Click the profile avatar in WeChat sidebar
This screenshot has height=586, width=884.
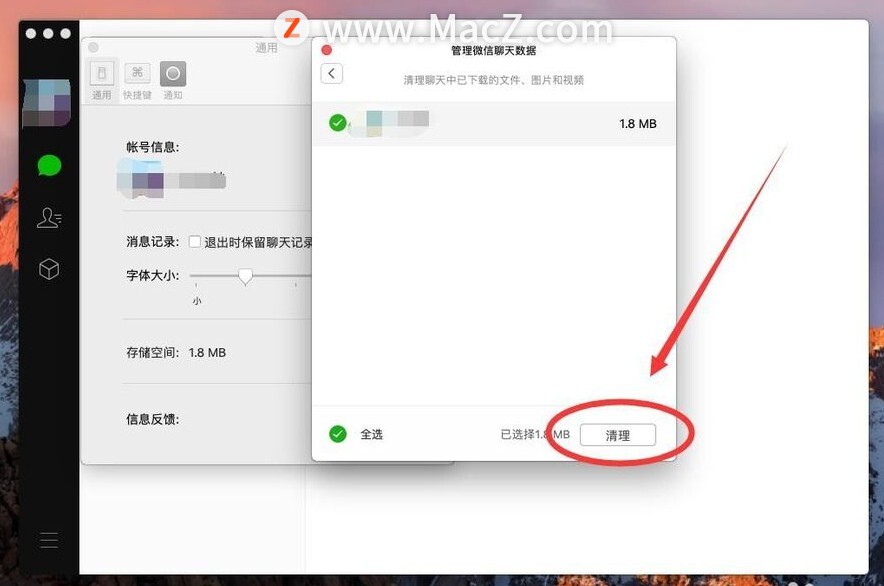[x=47, y=103]
